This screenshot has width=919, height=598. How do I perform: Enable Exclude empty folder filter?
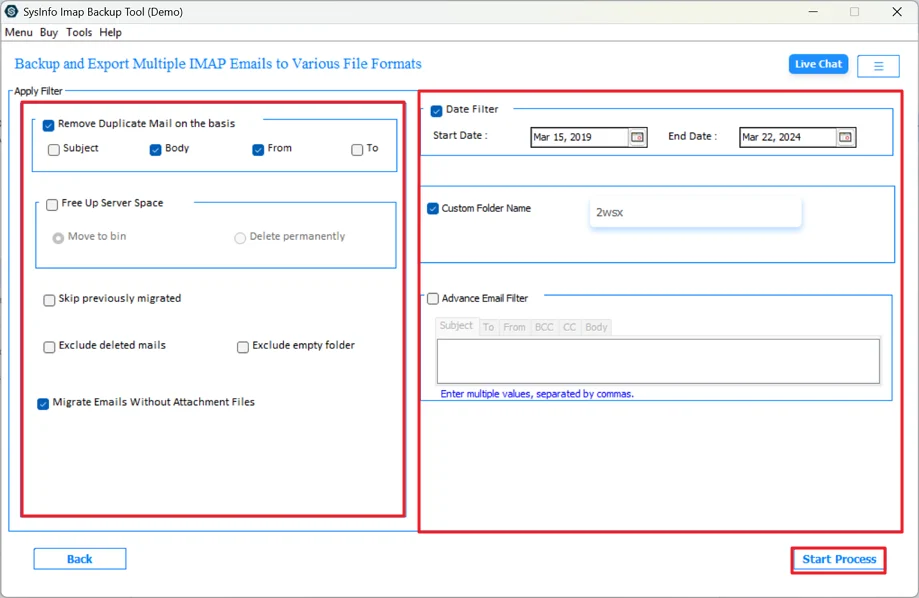[x=241, y=346]
